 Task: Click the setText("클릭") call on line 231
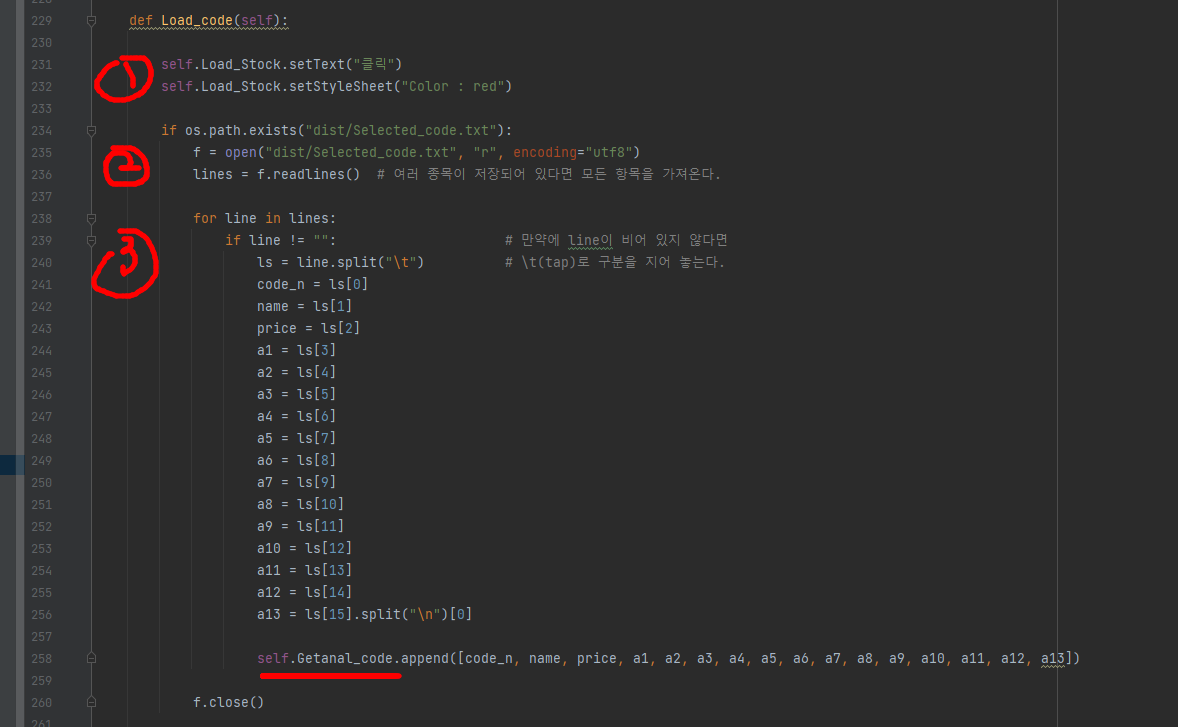click(x=346, y=65)
